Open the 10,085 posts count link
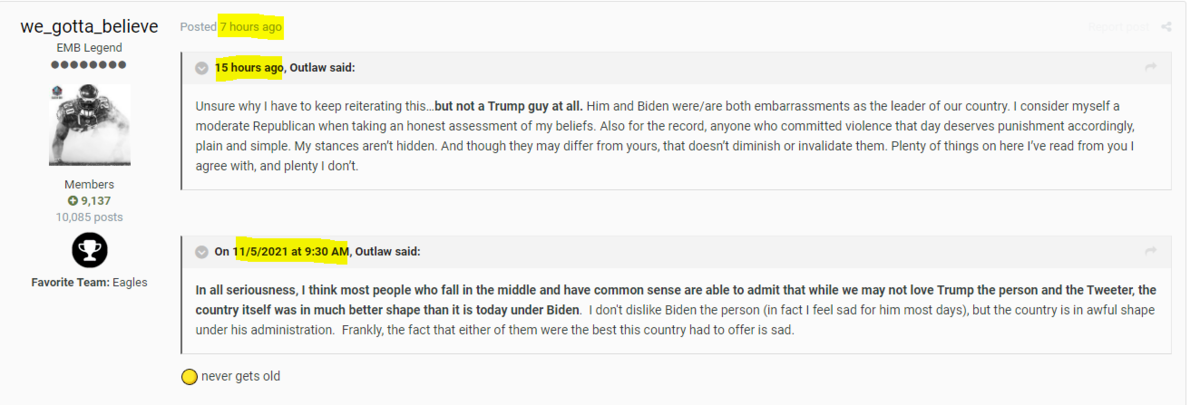The image size is (1200, 405). [89, 217]
